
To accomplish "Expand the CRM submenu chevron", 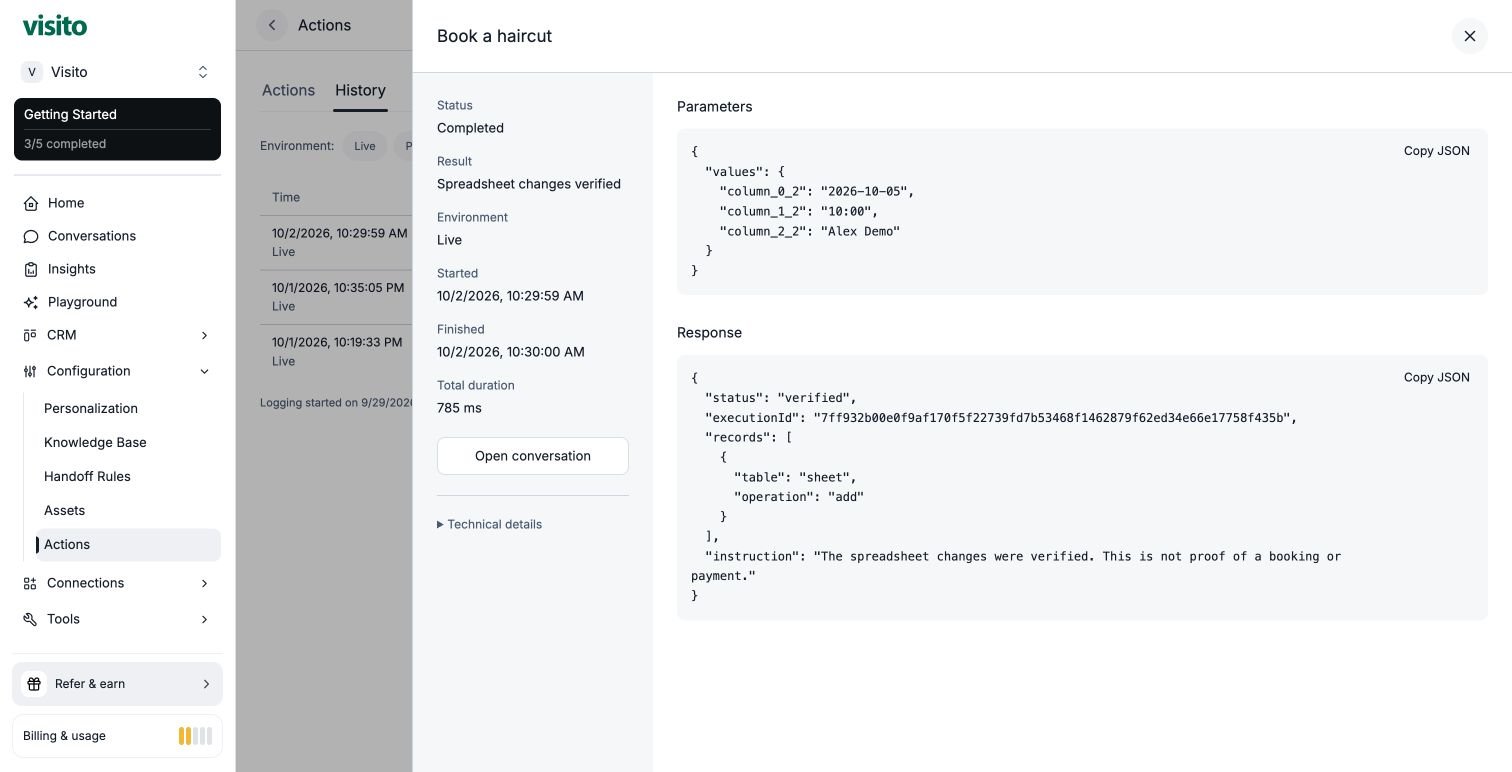I will (204, 335).
